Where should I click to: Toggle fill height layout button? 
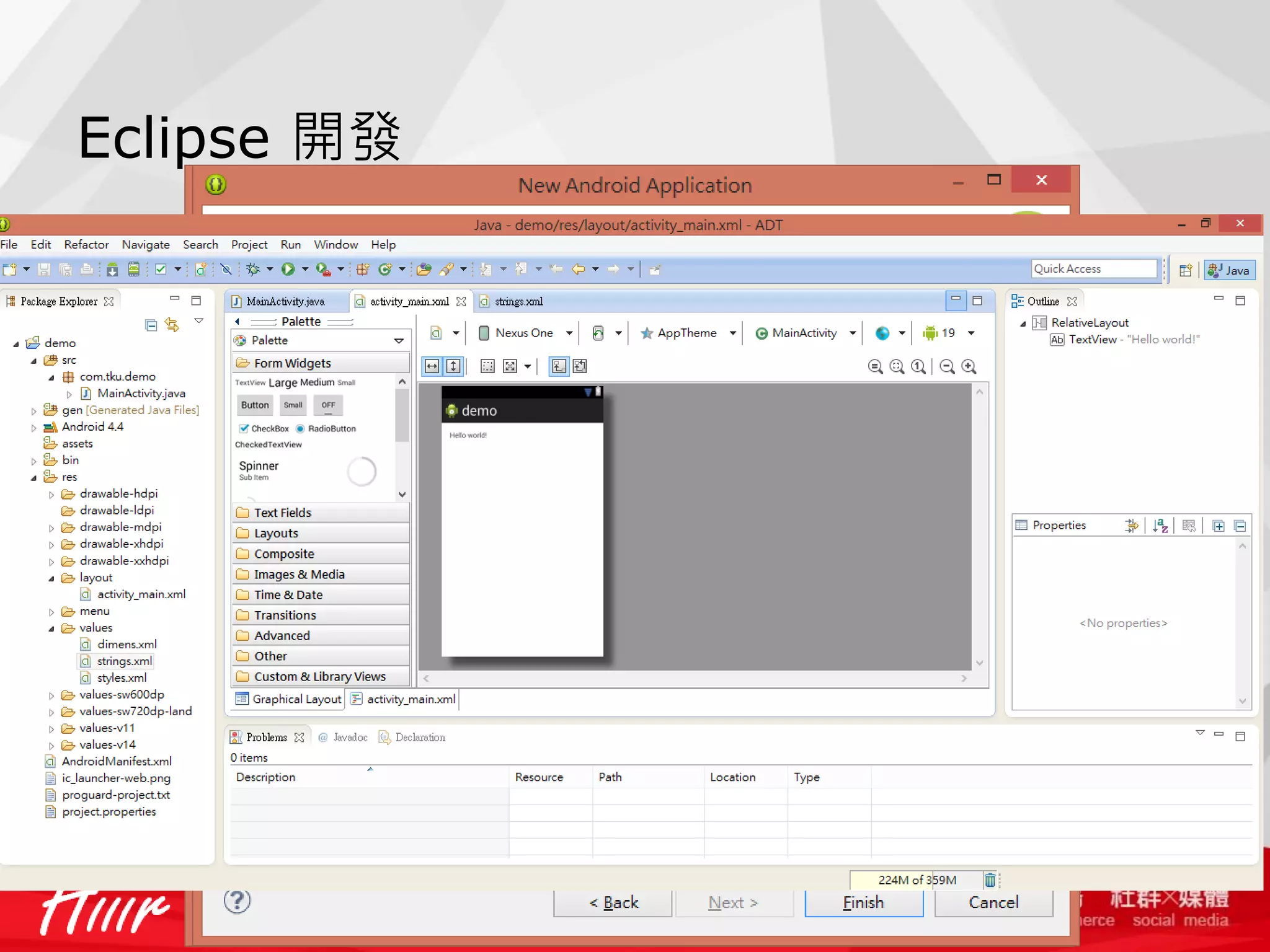454,366
